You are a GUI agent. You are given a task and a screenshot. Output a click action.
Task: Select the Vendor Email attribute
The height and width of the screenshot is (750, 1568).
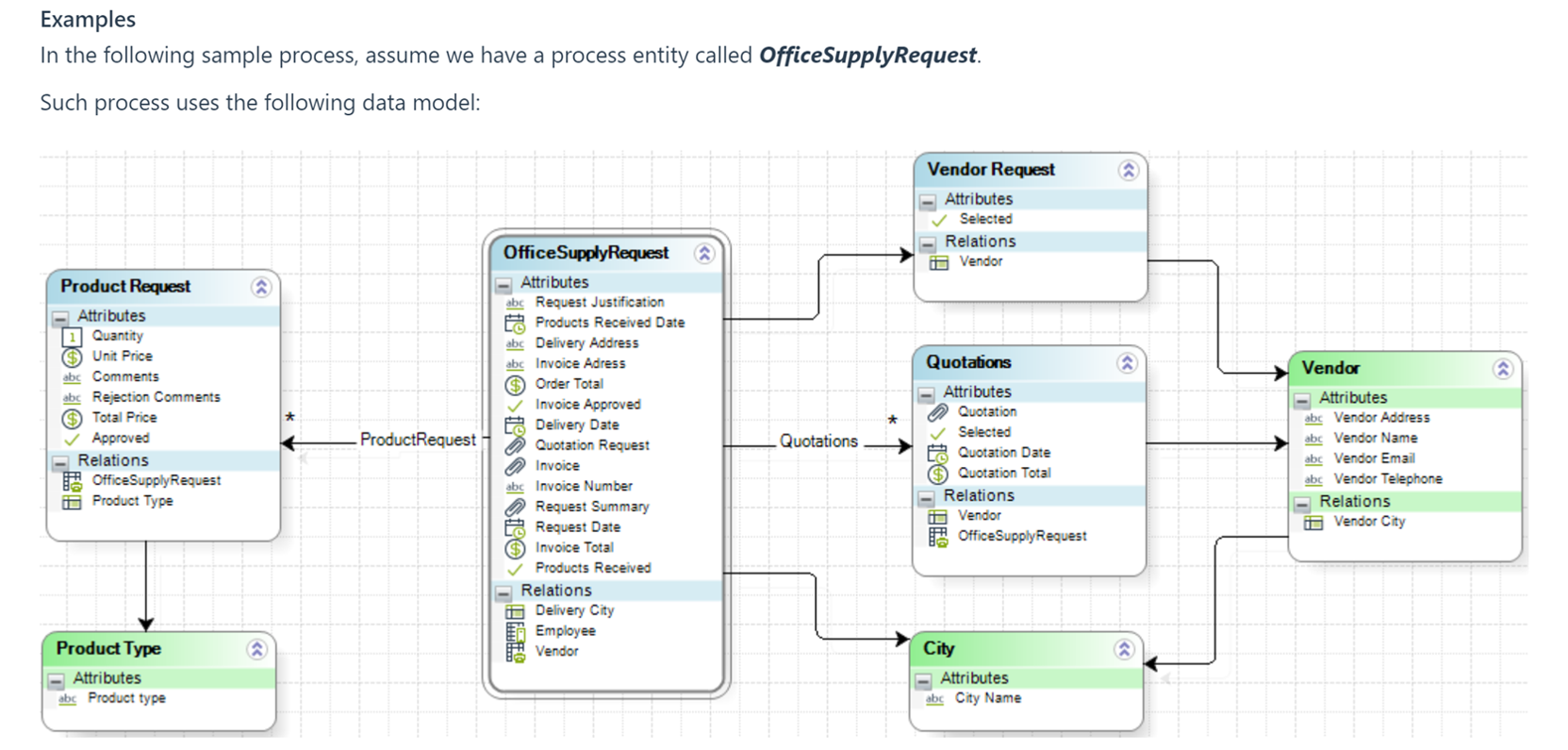pyautogui.click(x=1374, y=458)
